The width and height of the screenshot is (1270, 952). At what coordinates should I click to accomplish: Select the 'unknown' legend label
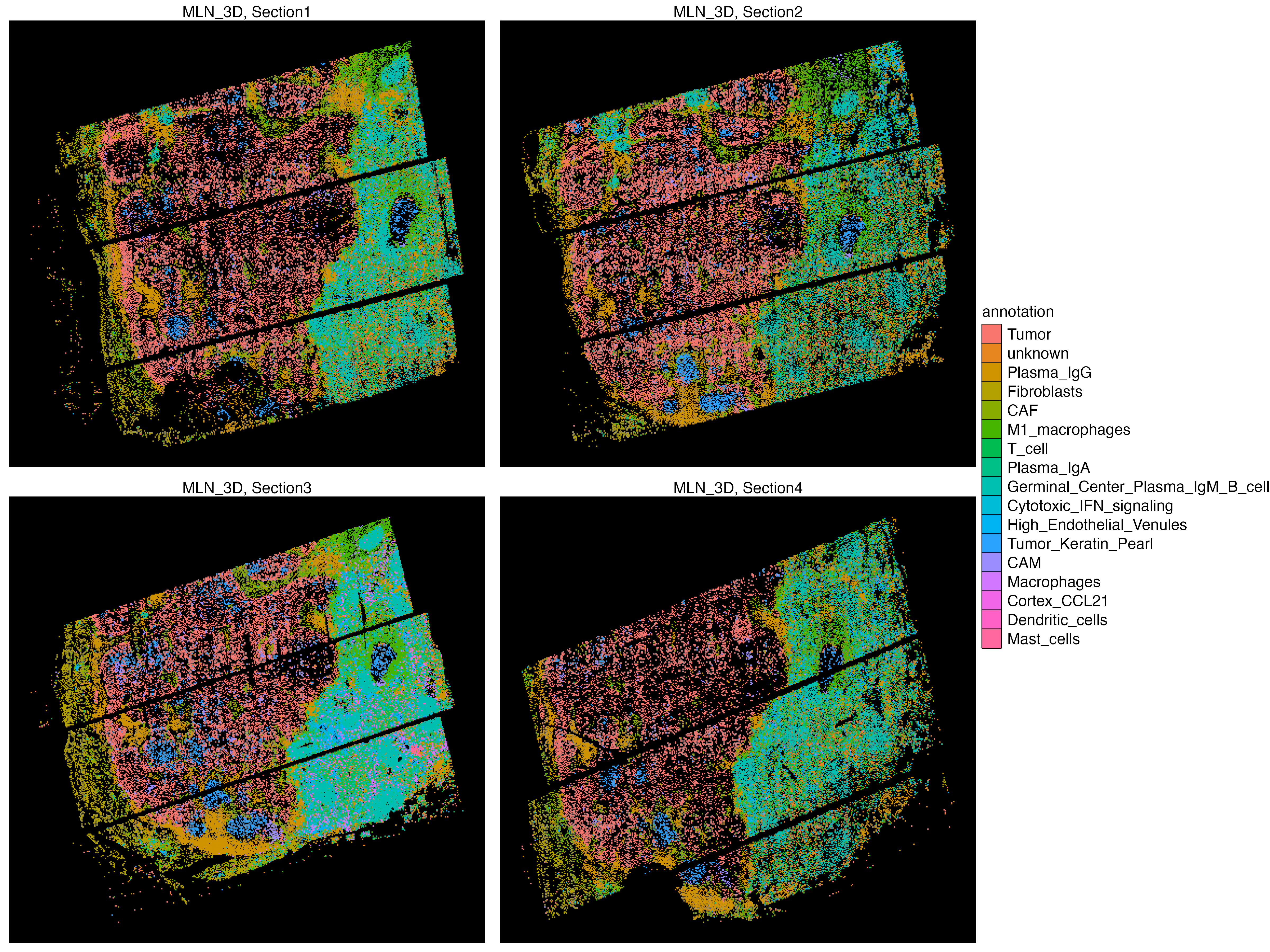[x=1037, y=353]
